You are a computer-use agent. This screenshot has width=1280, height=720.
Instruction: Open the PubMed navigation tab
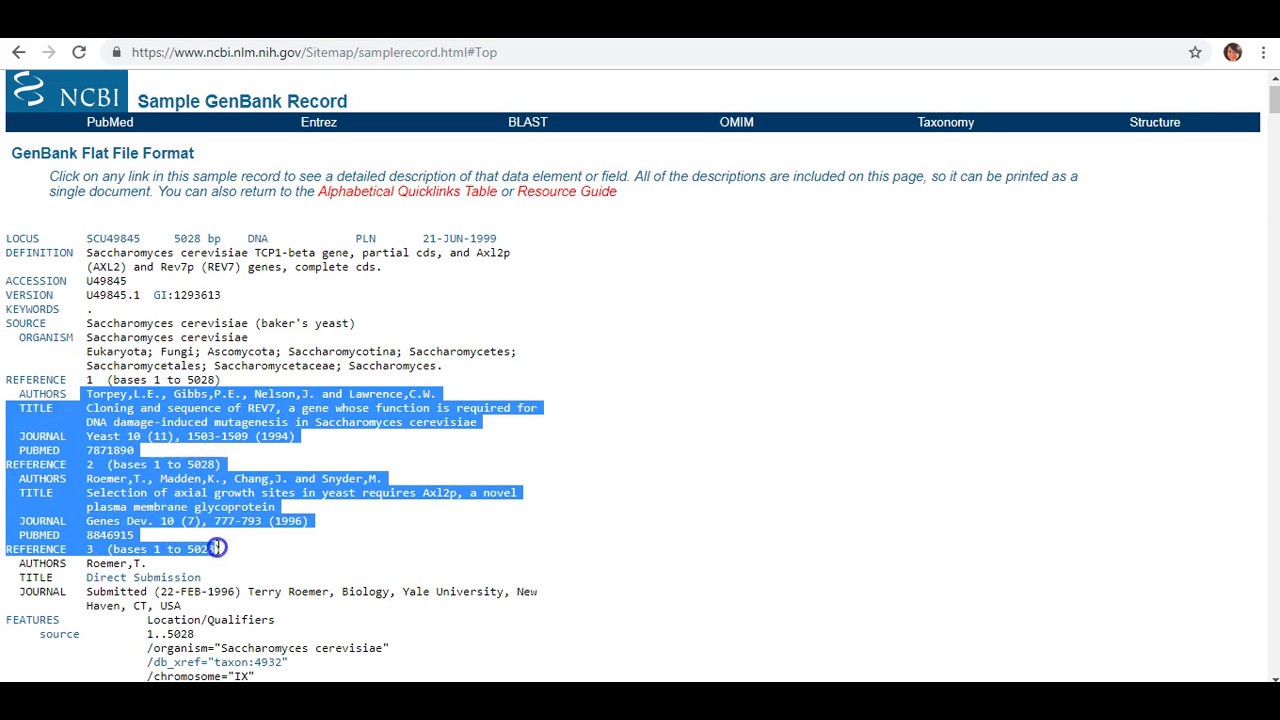pos(110,122)
